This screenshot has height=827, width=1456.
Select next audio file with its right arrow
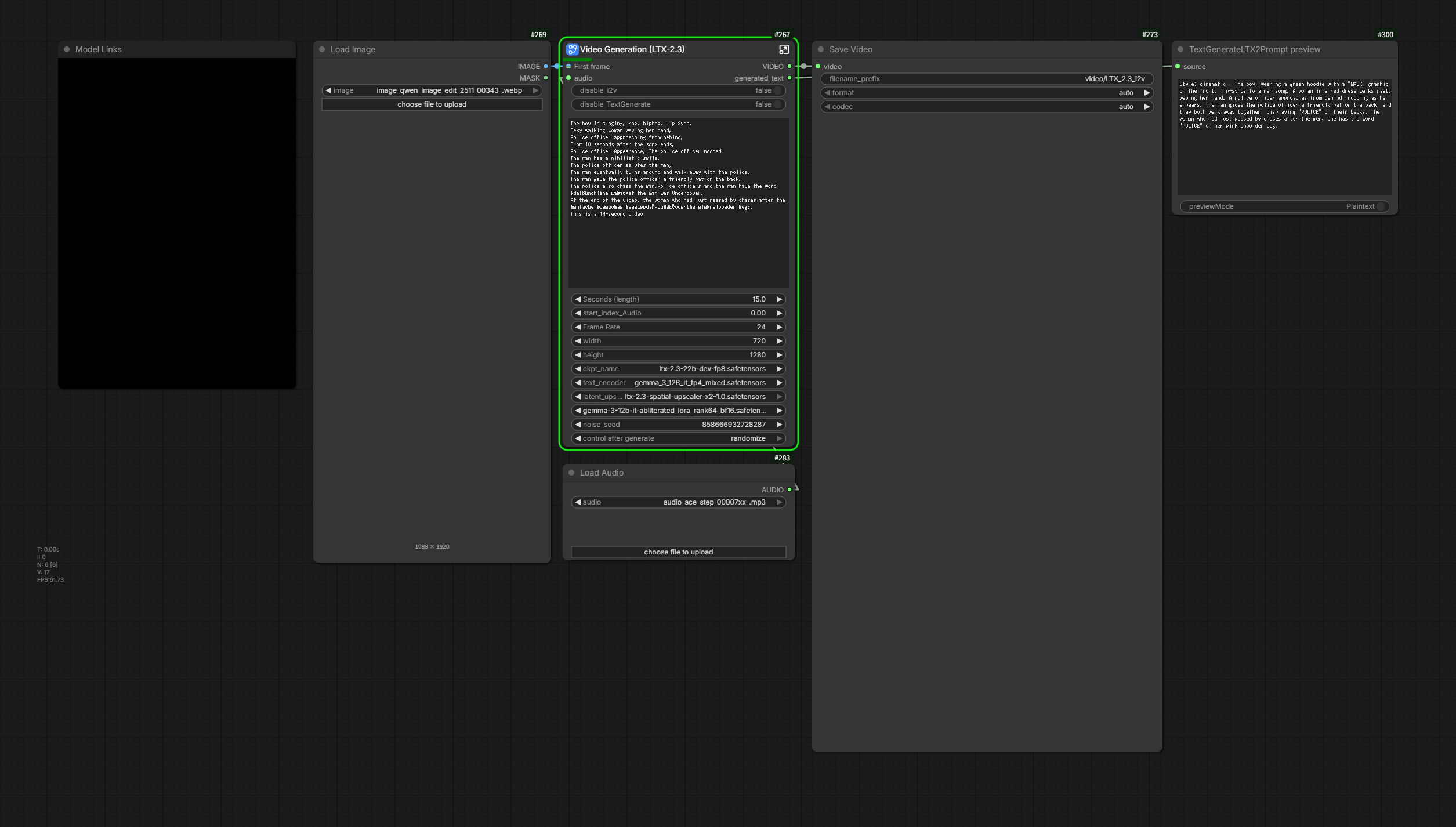[x=779, y=502]
